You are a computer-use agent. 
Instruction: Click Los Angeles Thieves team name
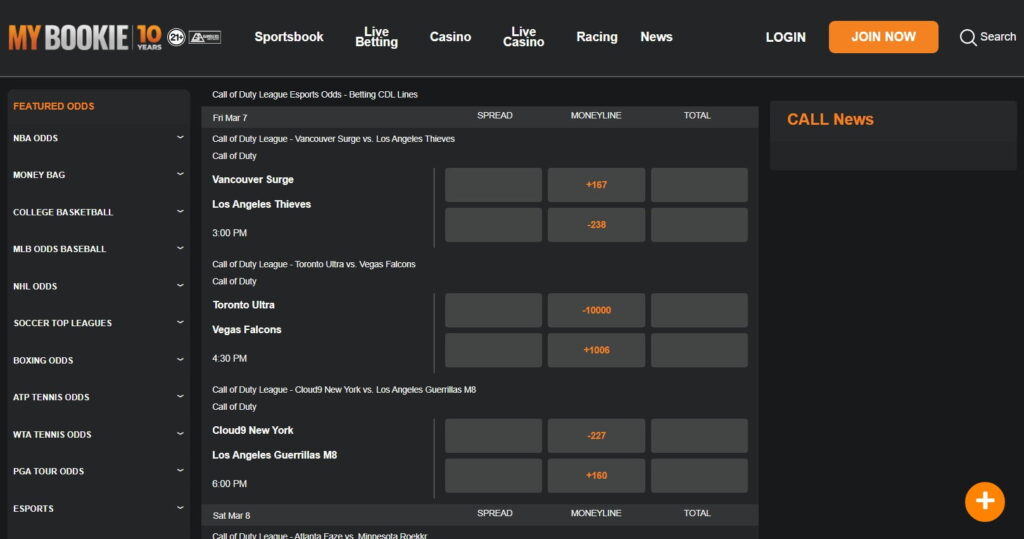coord(261,204)
